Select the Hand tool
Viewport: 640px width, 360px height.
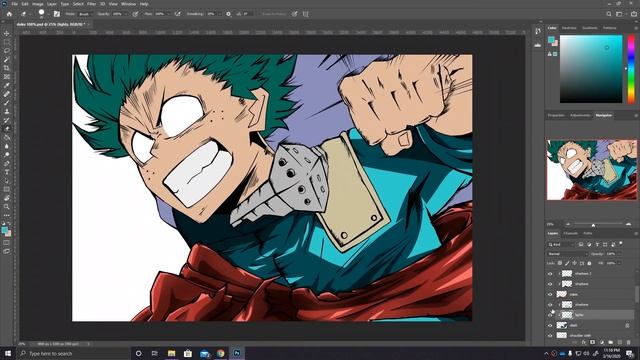tap(7, 198)
